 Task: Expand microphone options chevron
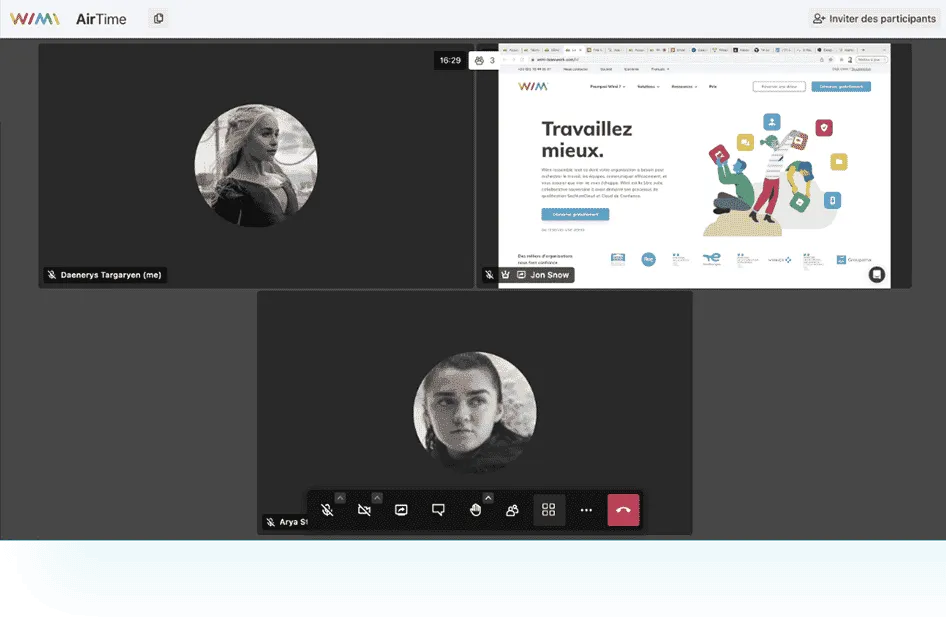(340, 498)
